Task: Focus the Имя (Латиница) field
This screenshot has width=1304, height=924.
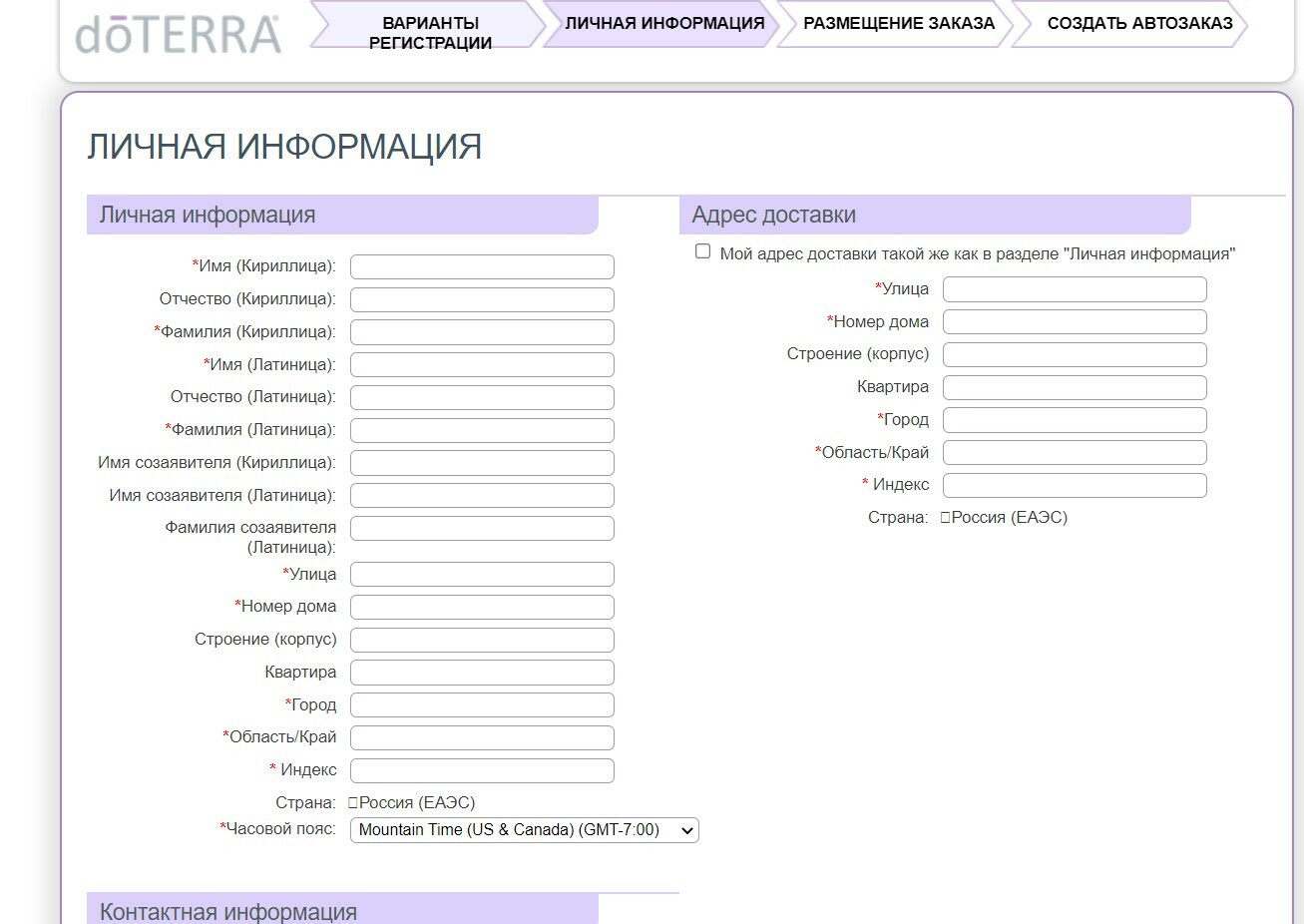Action: point(482,365)
